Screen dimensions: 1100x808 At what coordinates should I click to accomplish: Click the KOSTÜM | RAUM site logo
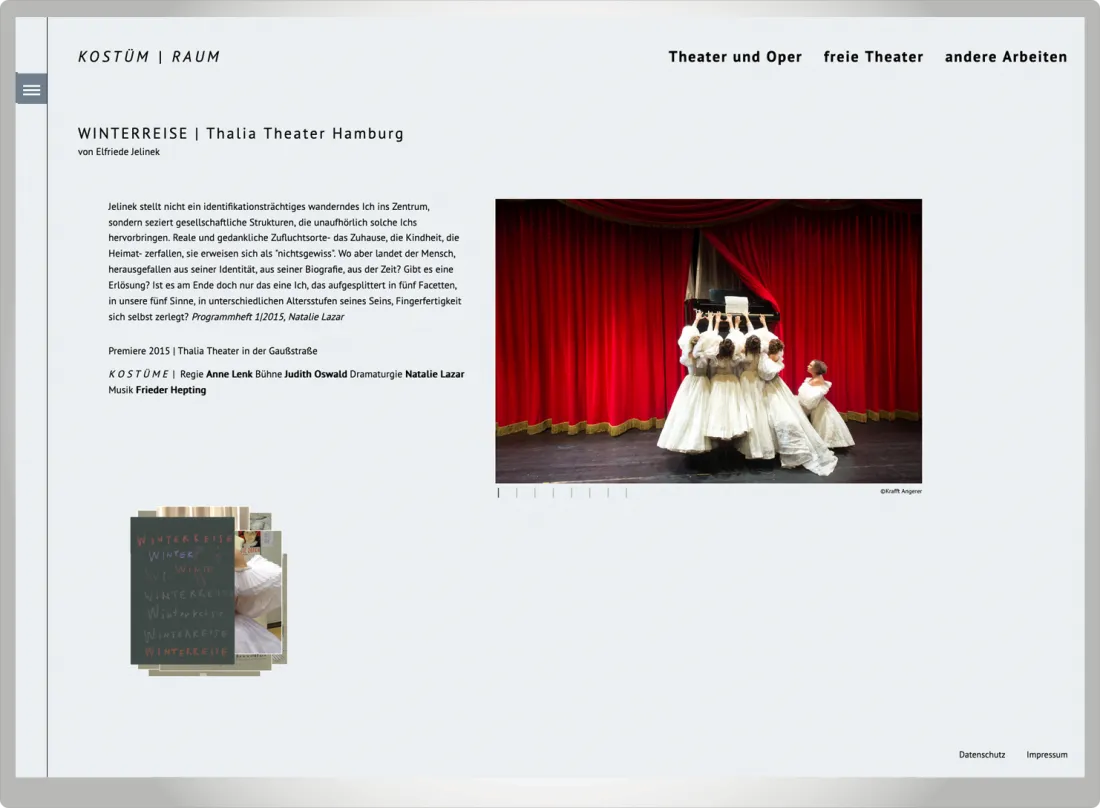148,57
